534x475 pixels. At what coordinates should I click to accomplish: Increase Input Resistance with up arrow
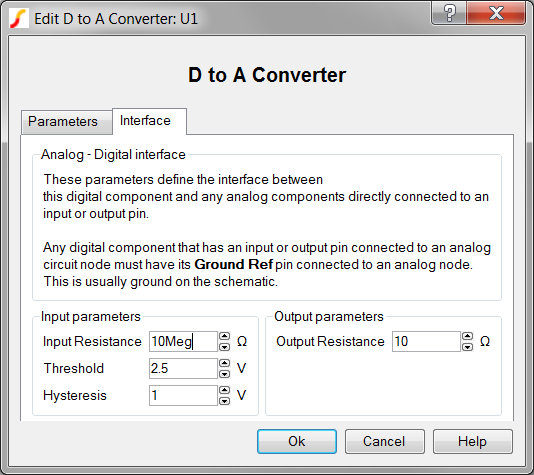click(224, 336)
